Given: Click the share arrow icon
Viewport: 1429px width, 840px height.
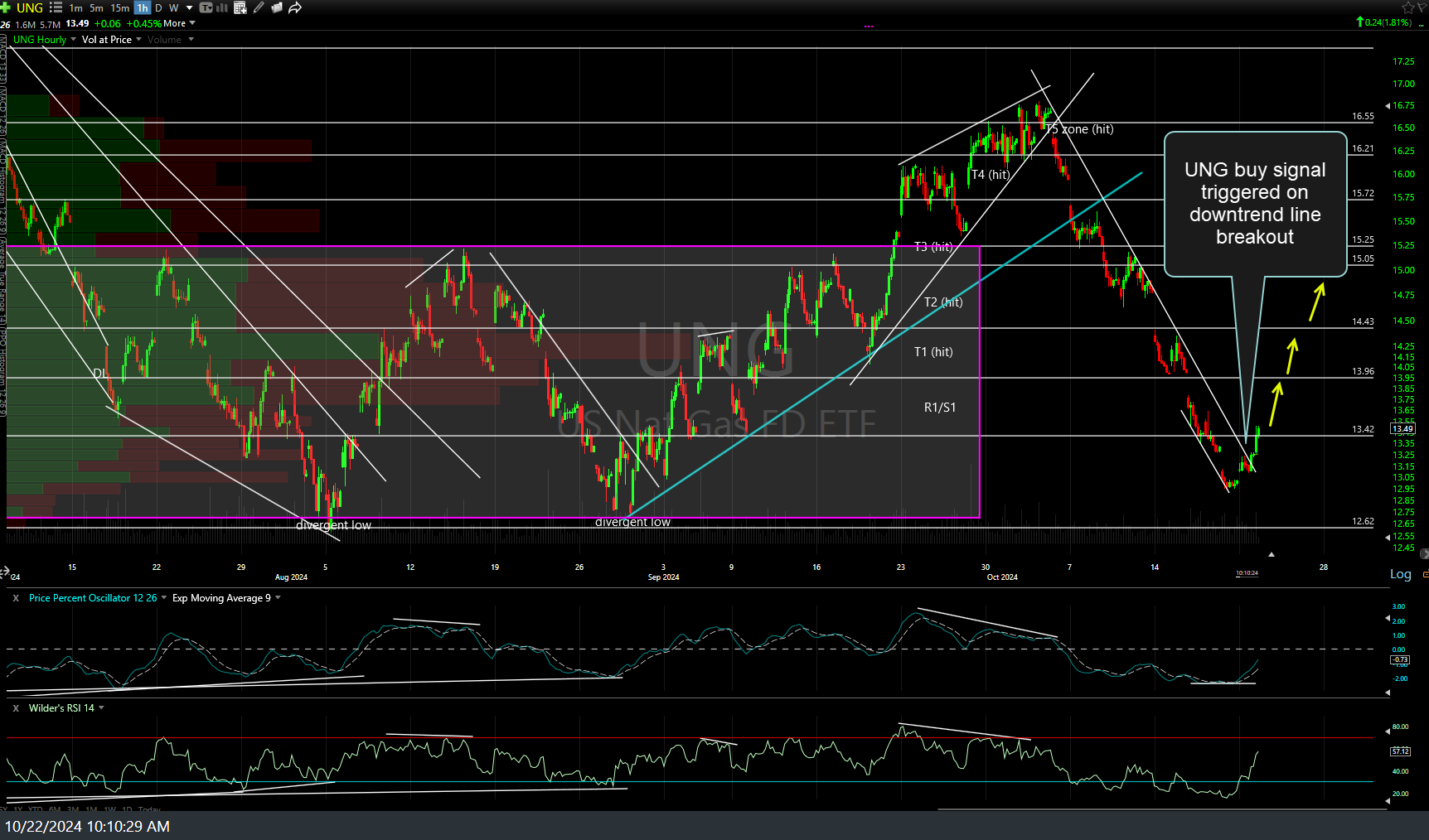Looking at the screenshot, I should click(294, 7).
